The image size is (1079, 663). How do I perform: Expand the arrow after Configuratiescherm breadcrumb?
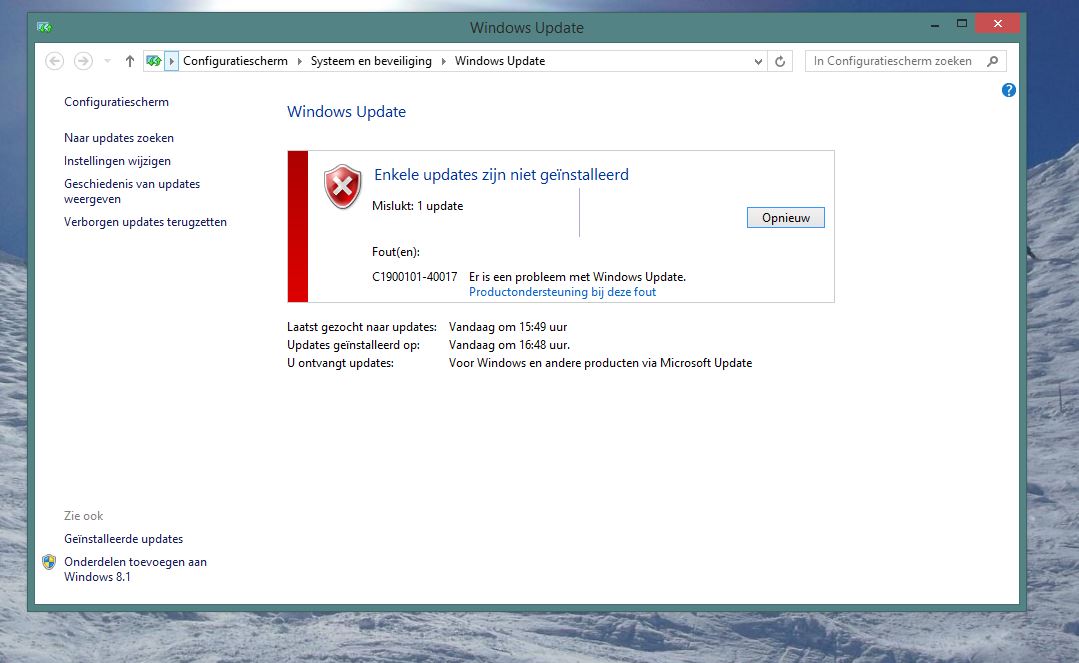pos(299,61)
